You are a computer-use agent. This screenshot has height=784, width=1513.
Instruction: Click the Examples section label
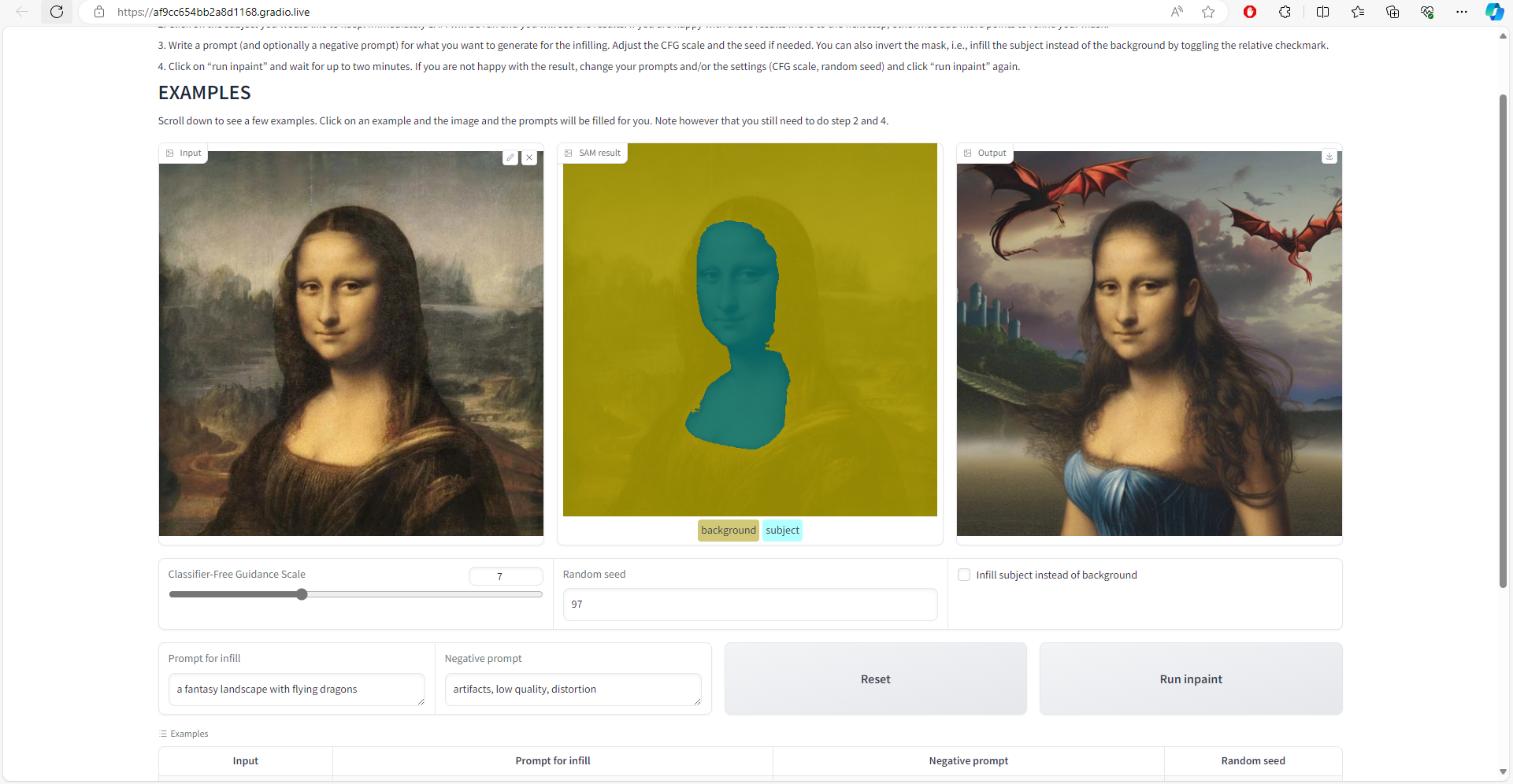coord(184,734)
